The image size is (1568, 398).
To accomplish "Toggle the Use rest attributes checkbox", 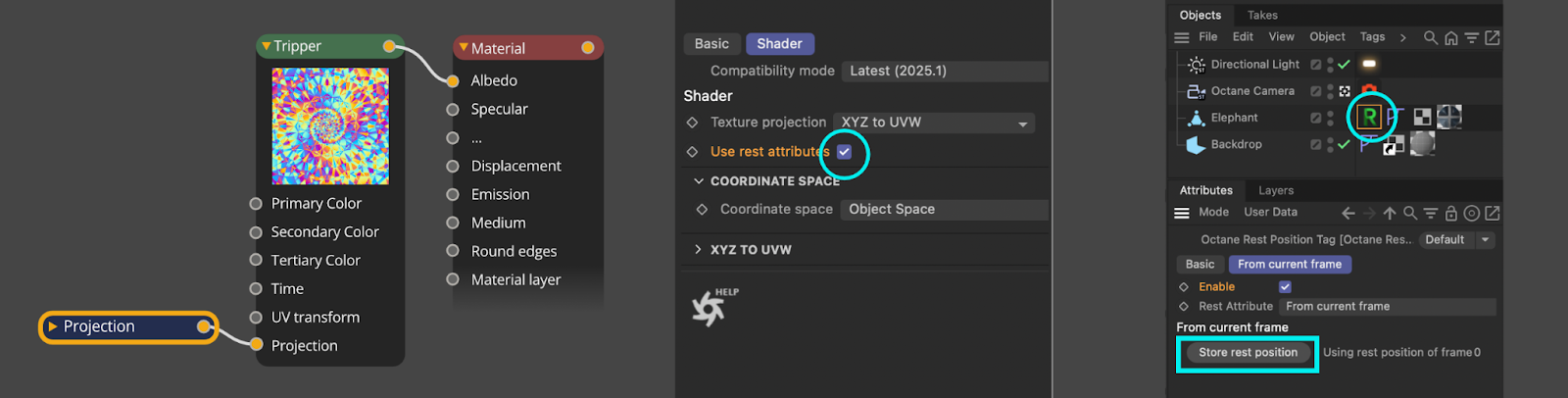I will pos(844,152).
